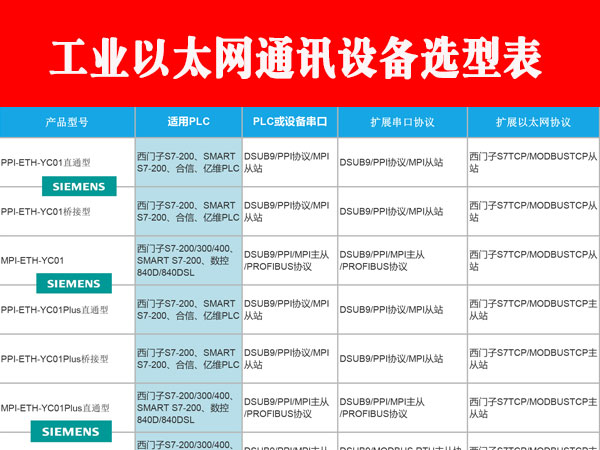Click 适用PLC cell in MPI-ETH-YC01Plus直通型 row

pyautogui.click(x=189, y=408)
